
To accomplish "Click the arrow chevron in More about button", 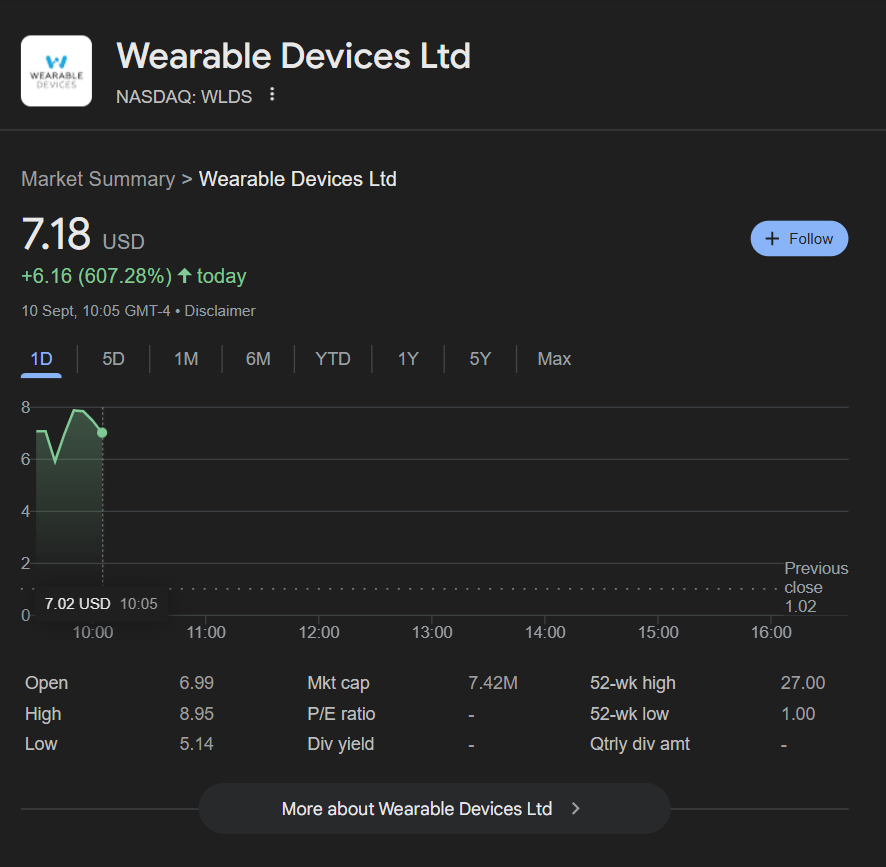I will (x=575, y=809).
